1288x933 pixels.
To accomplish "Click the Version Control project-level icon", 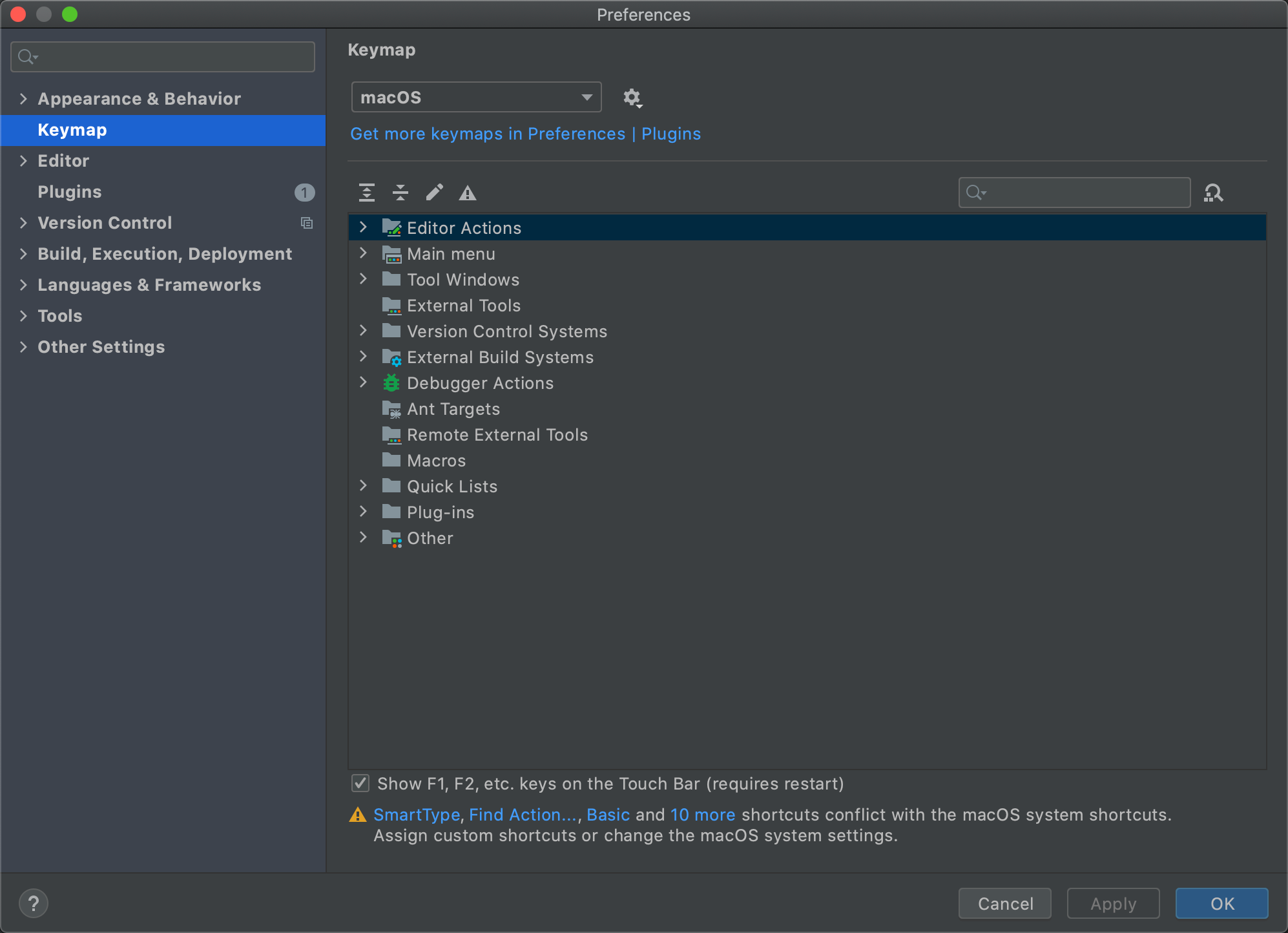I will (307, 223).
